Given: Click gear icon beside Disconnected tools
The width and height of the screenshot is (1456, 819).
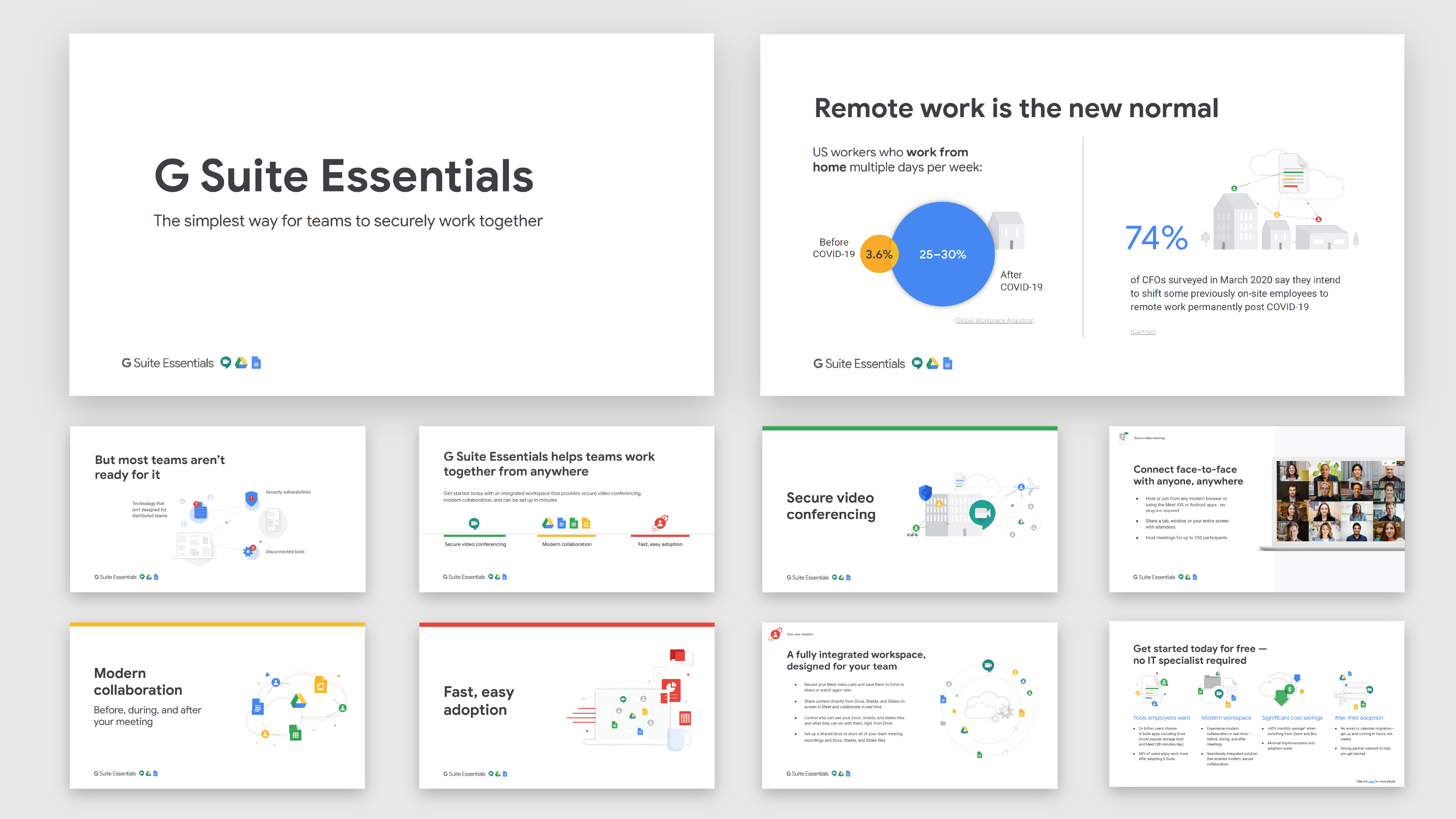Looking at the screenshot, I should pos(249,551).
